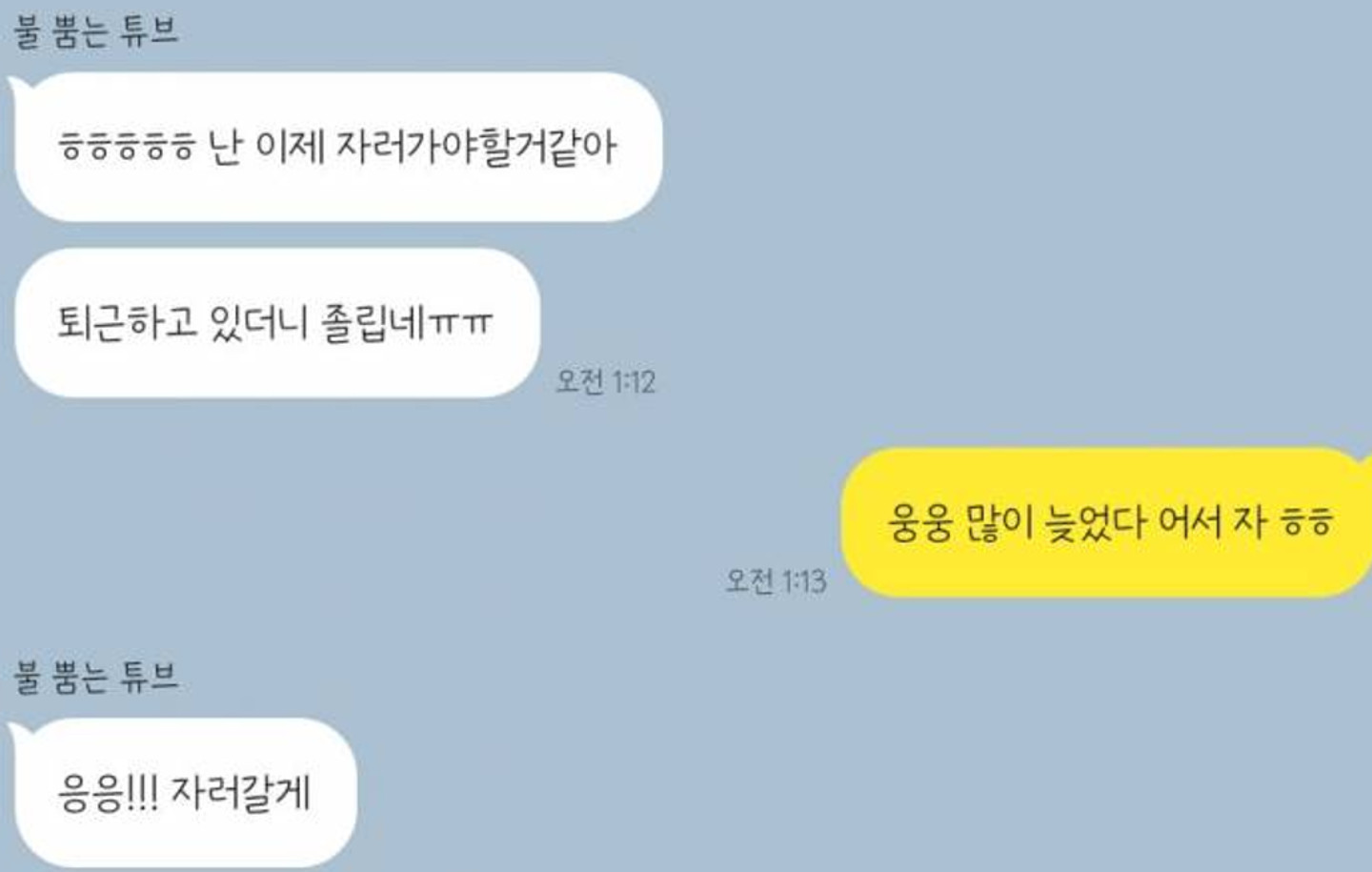The image size is (1372, 872).
Task: Click the word 웅웅 in the yellow bubble
Action: (x=920, y=523)
